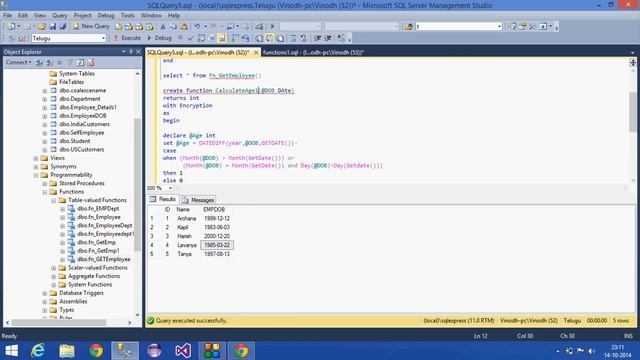The image size is (640, 360).
Task: Click the Increase Indent icon
Action: (328, 38)
